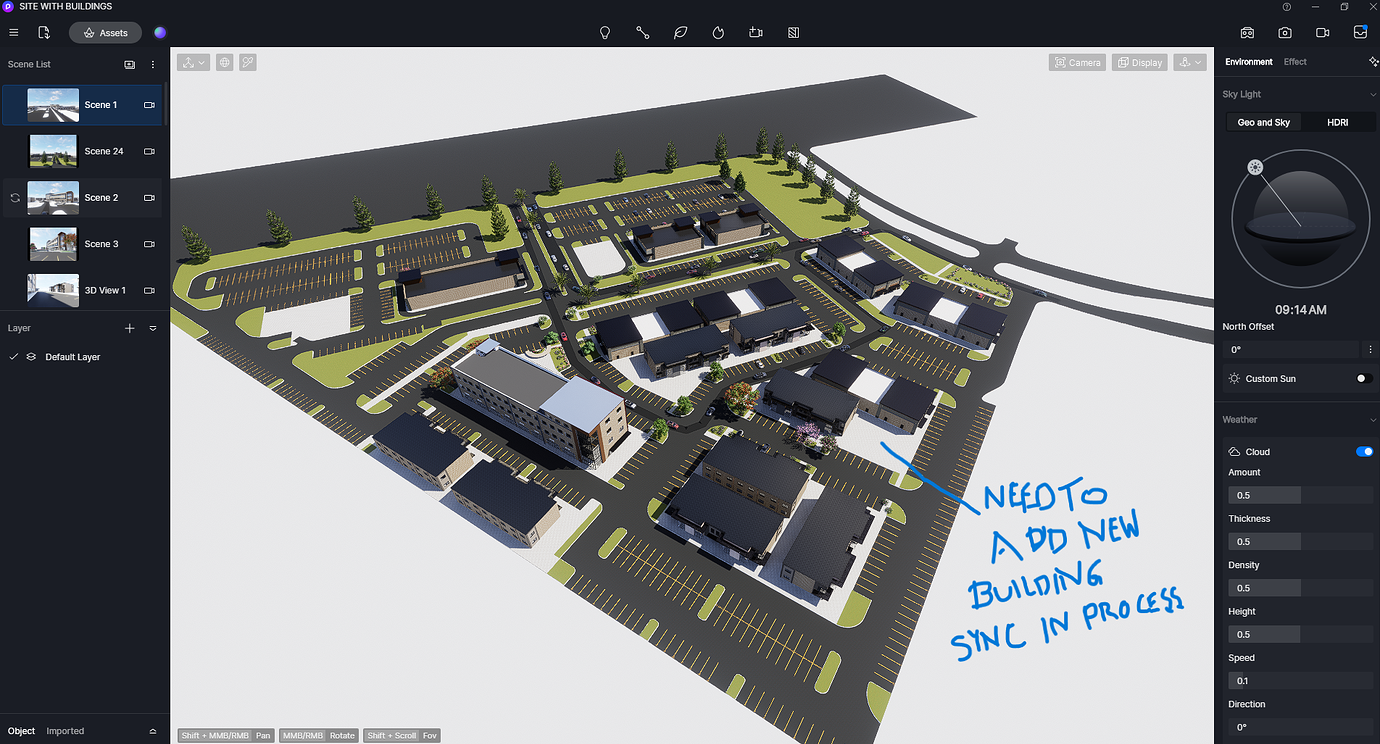Toggle Default Layer visibility checkmark
Image resolution: width=1380 pixels, height=744 pixels.
(x=13, y=356)
